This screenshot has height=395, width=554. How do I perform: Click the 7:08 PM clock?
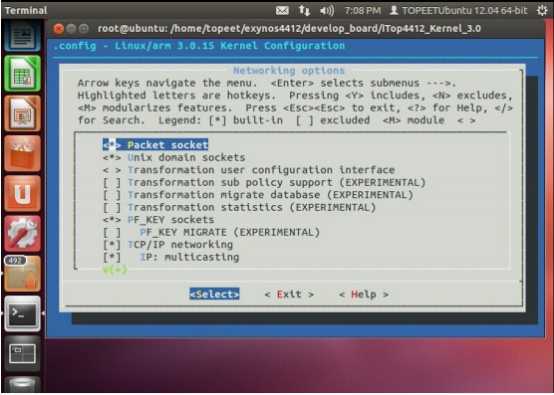[x=363, y=11]
